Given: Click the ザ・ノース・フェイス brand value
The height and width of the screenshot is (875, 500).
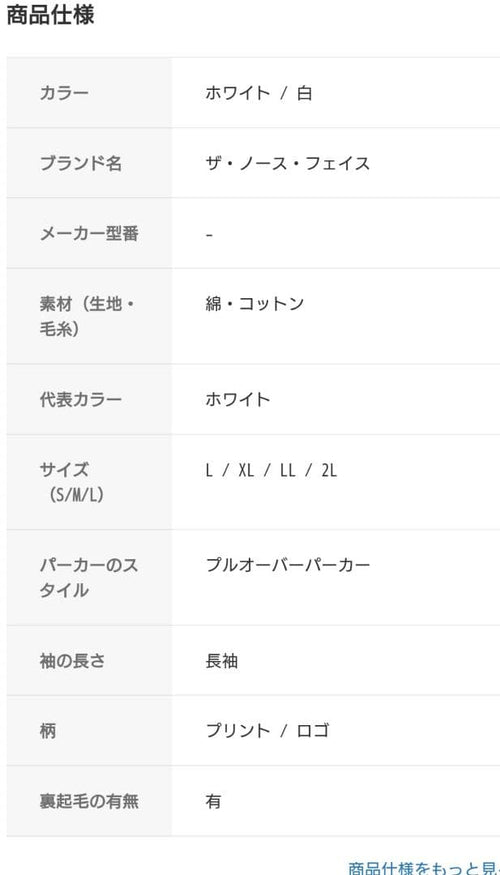Looking at the screenshot, I should [x=287, y=163].
